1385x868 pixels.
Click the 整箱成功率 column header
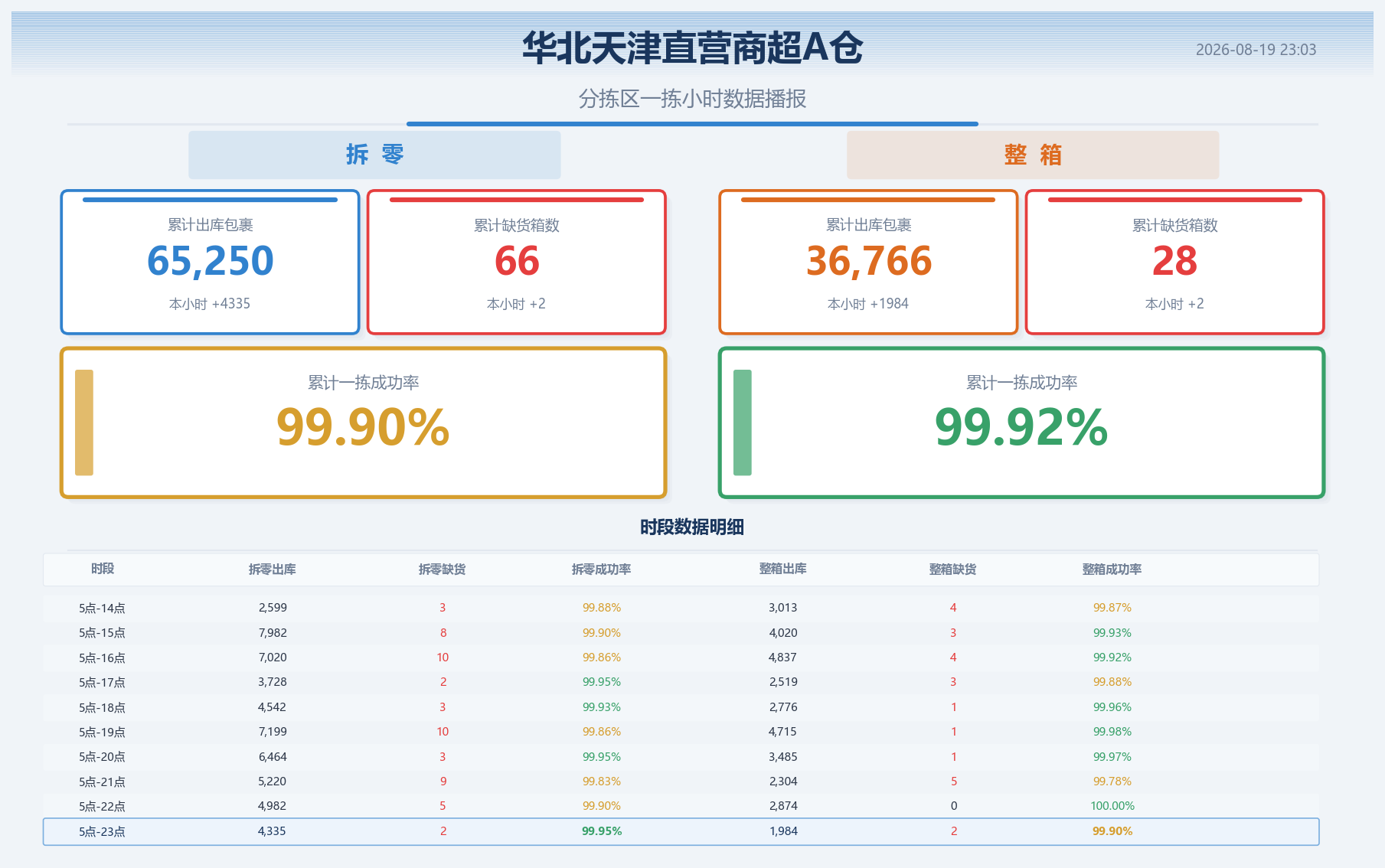point(1112,569)
